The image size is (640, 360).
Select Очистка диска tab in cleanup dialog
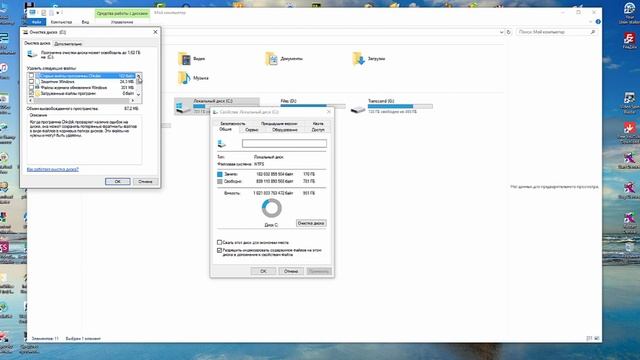click(37, 43)
